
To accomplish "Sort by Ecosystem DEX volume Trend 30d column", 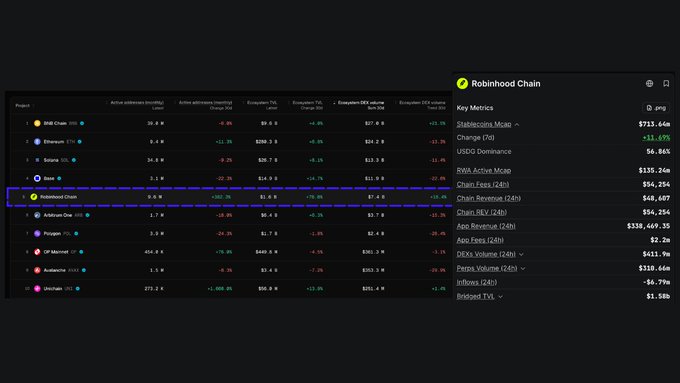I will coord(422,105).
